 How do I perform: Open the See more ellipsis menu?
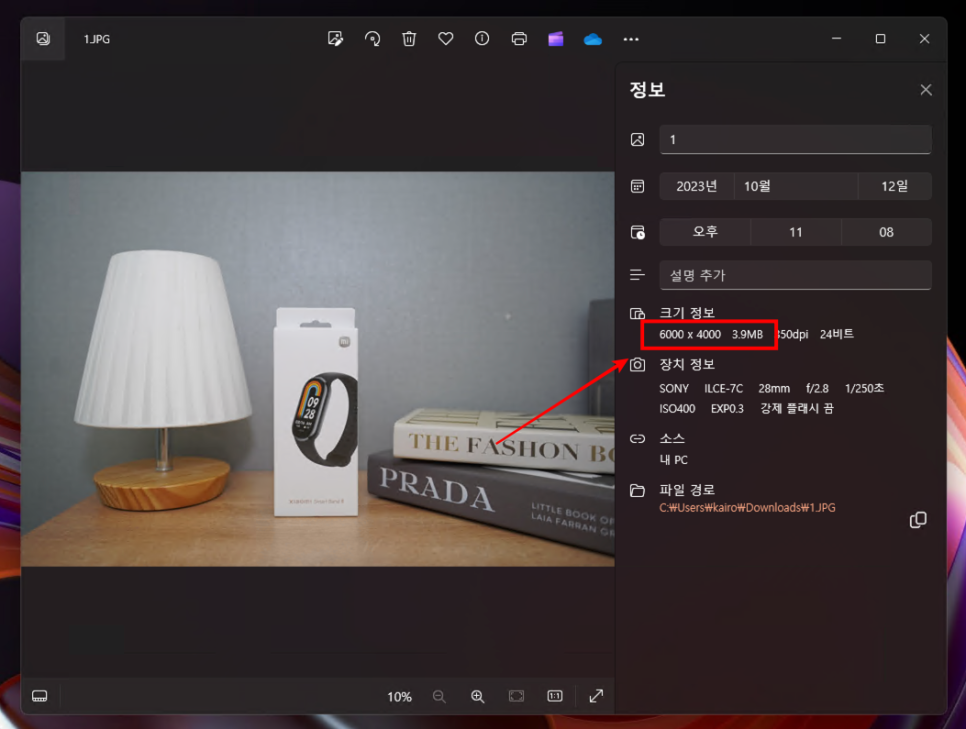tap(631, 39)
